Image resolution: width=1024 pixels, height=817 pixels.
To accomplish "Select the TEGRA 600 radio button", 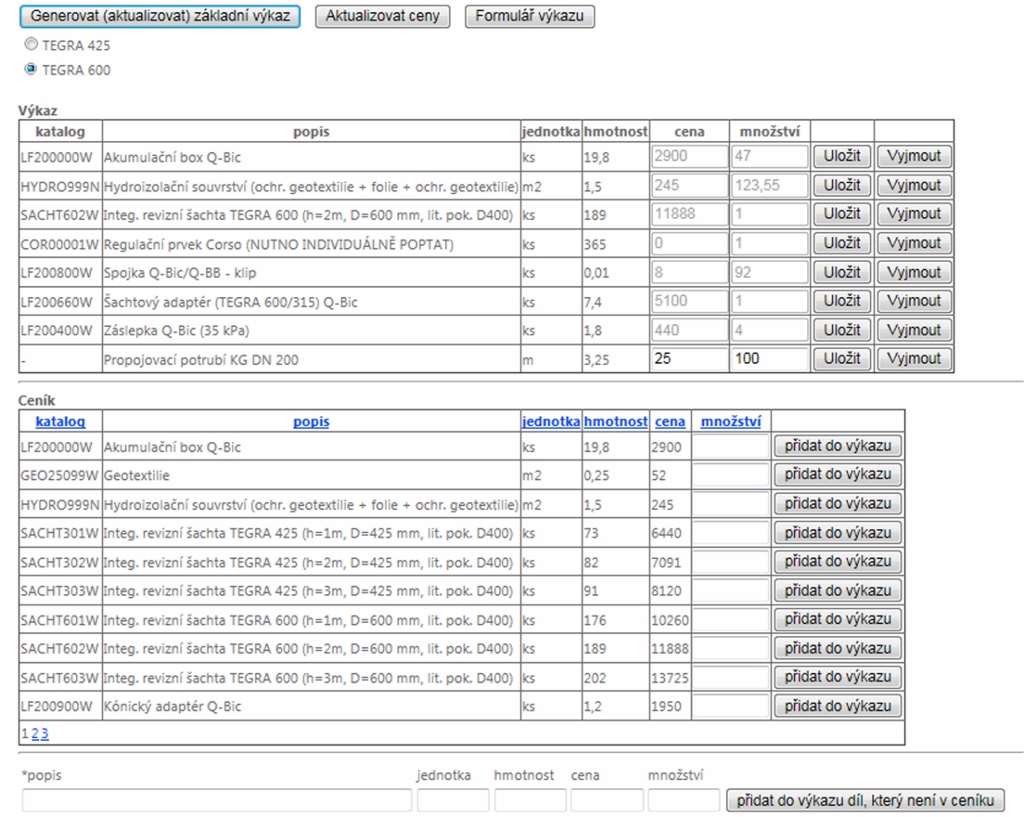I will (30, 70).
